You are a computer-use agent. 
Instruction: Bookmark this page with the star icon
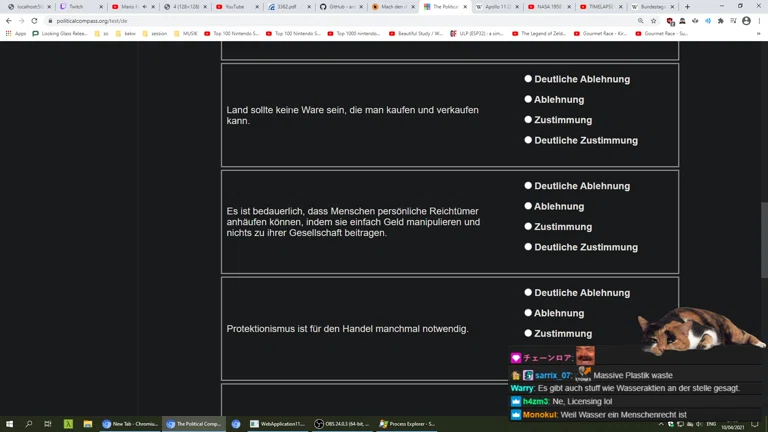coord(653,21)
